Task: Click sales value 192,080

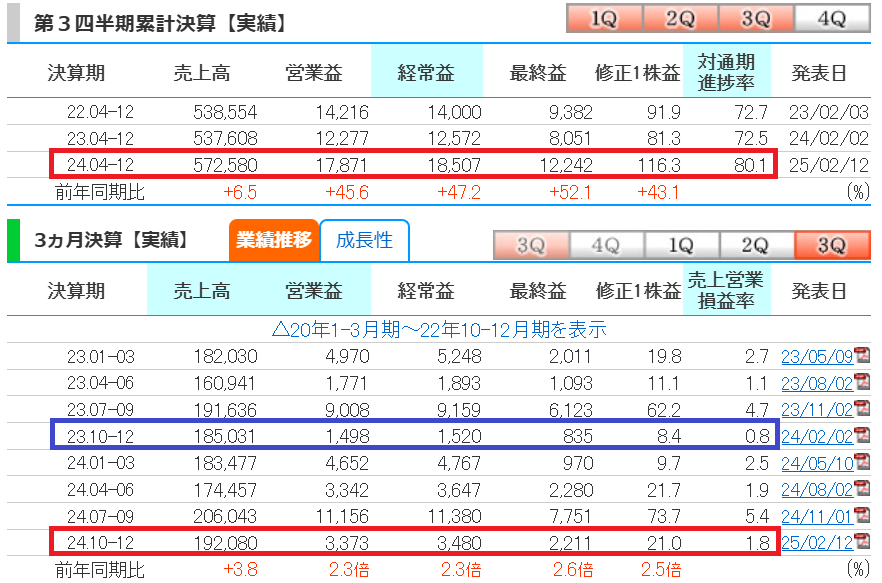Action: pos(225,542)
